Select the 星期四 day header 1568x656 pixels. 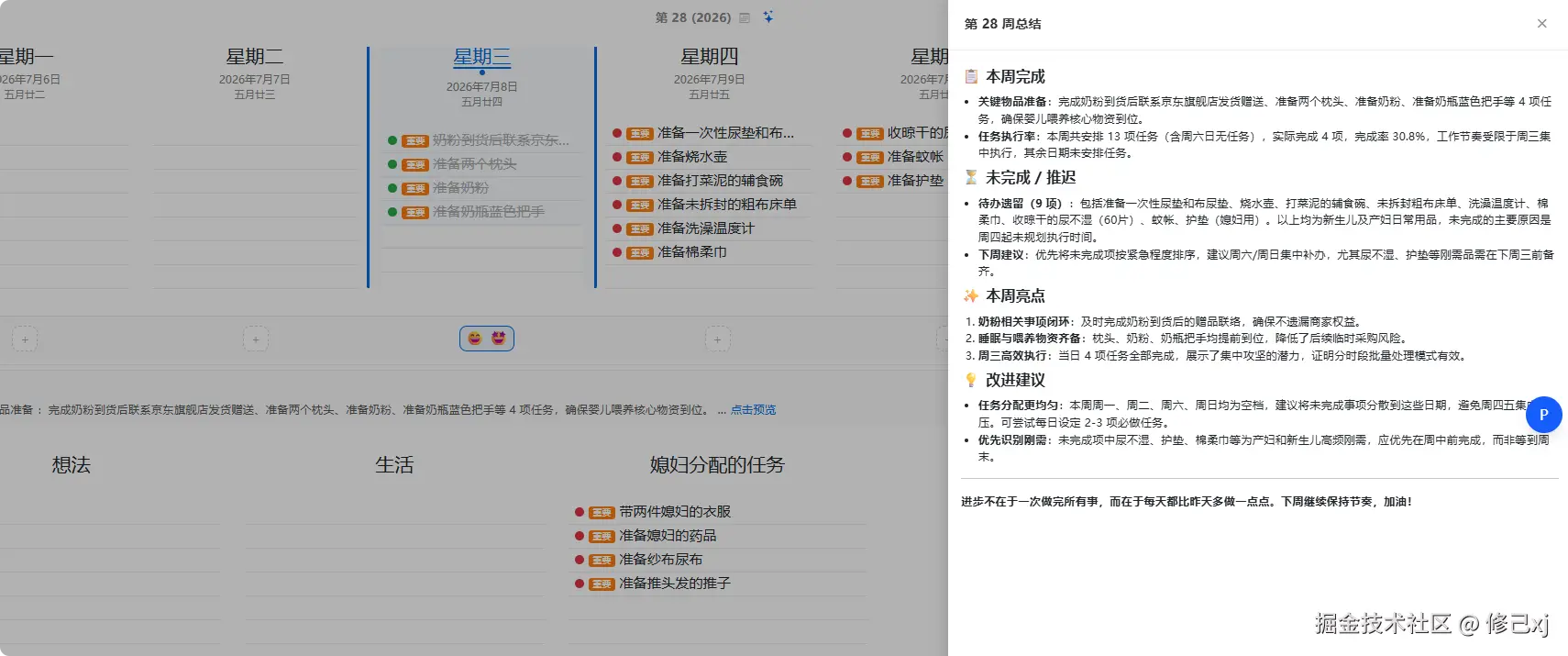(x=709, y=57)
